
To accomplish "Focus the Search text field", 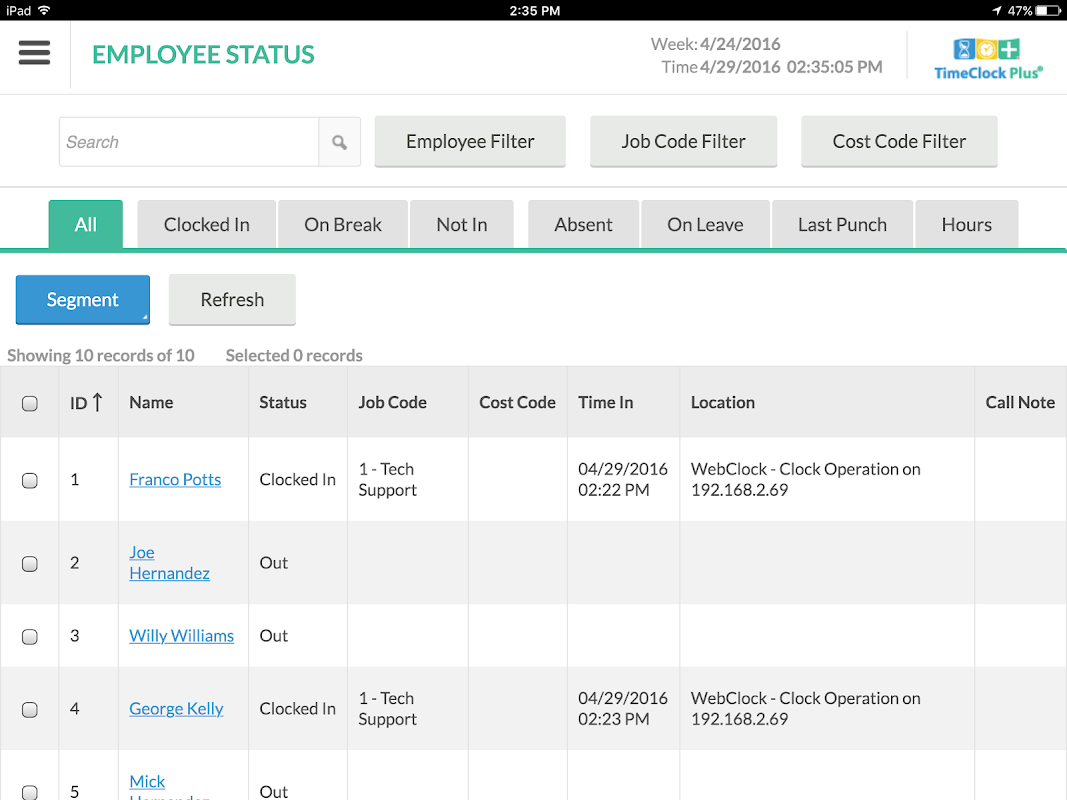I will [x=189, y=142].
